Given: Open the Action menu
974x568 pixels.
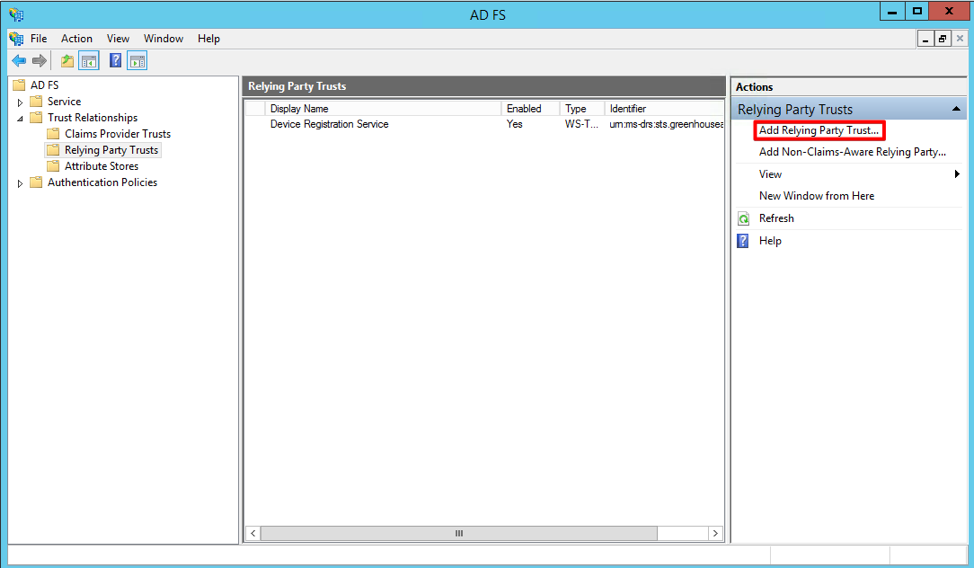Looking at the screenshot, I should pyautogui.click(x=77, y=39).
